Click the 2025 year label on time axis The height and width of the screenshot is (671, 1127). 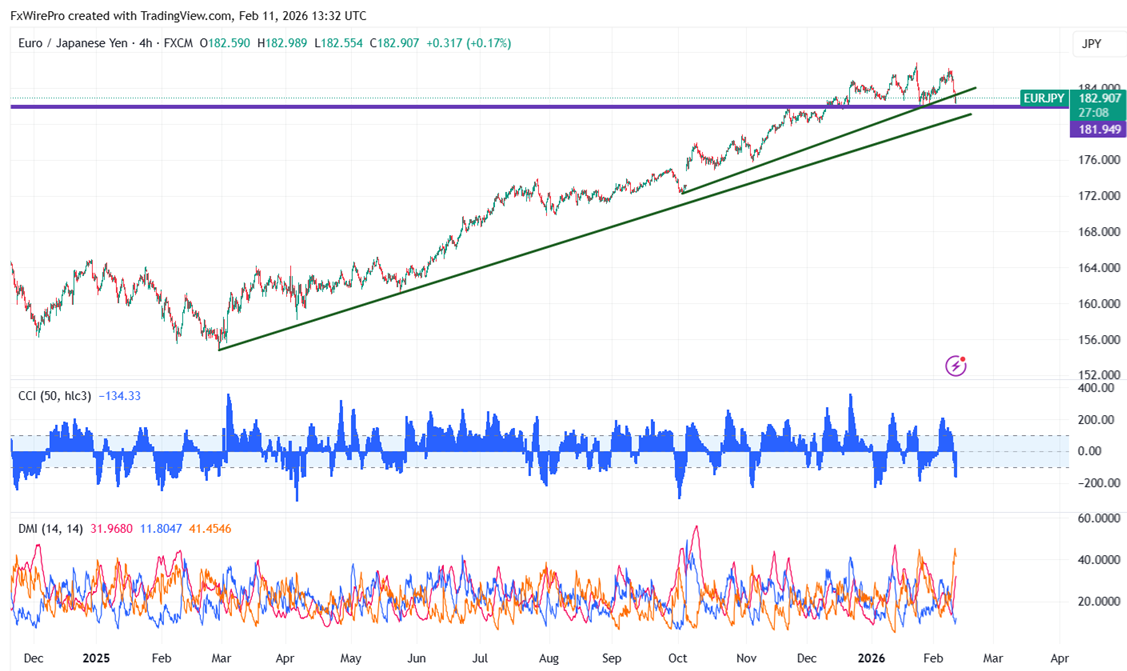(x=96, y=658)
